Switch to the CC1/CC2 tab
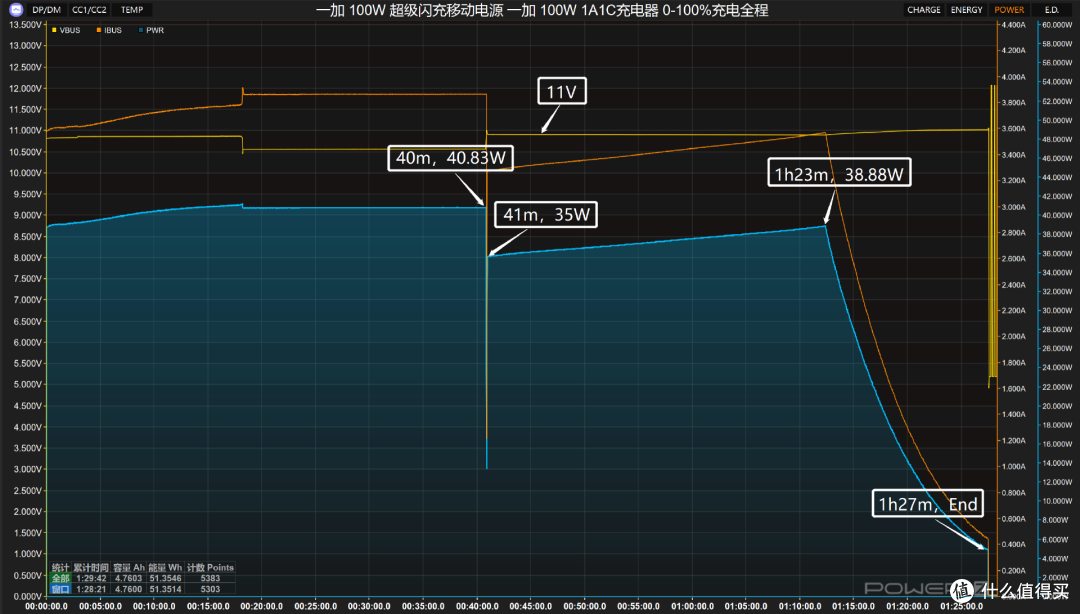 coord(90,10)
